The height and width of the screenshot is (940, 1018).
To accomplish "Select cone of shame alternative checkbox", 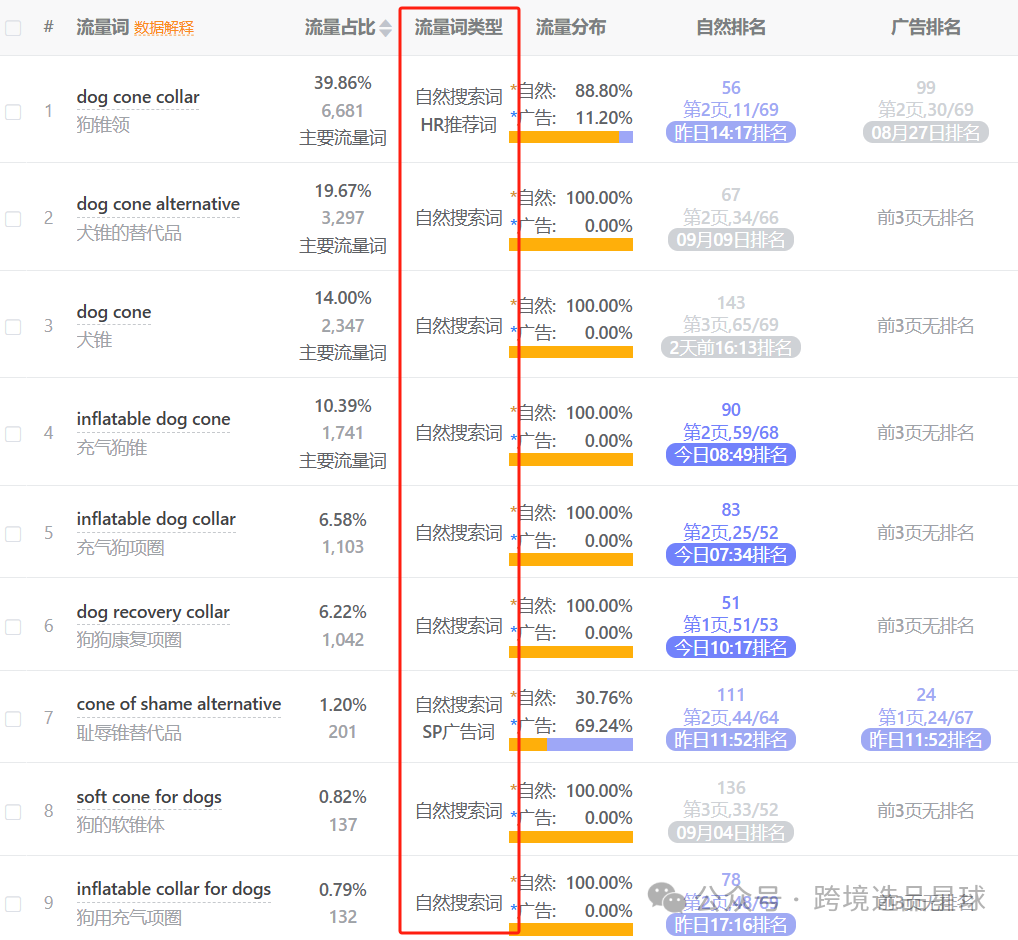I will click(13, 719).
